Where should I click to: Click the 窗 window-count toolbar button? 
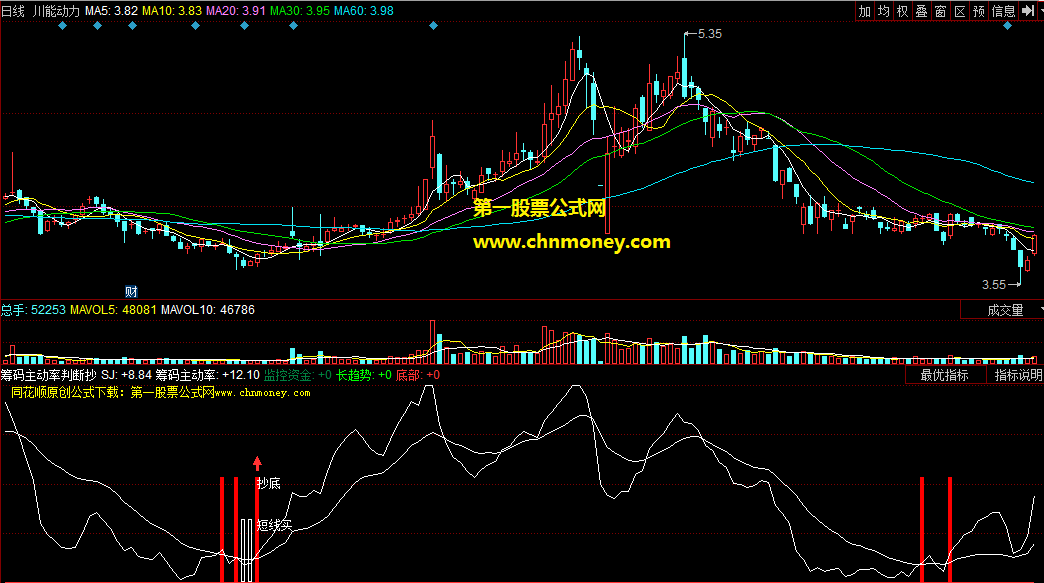point(941,11)
